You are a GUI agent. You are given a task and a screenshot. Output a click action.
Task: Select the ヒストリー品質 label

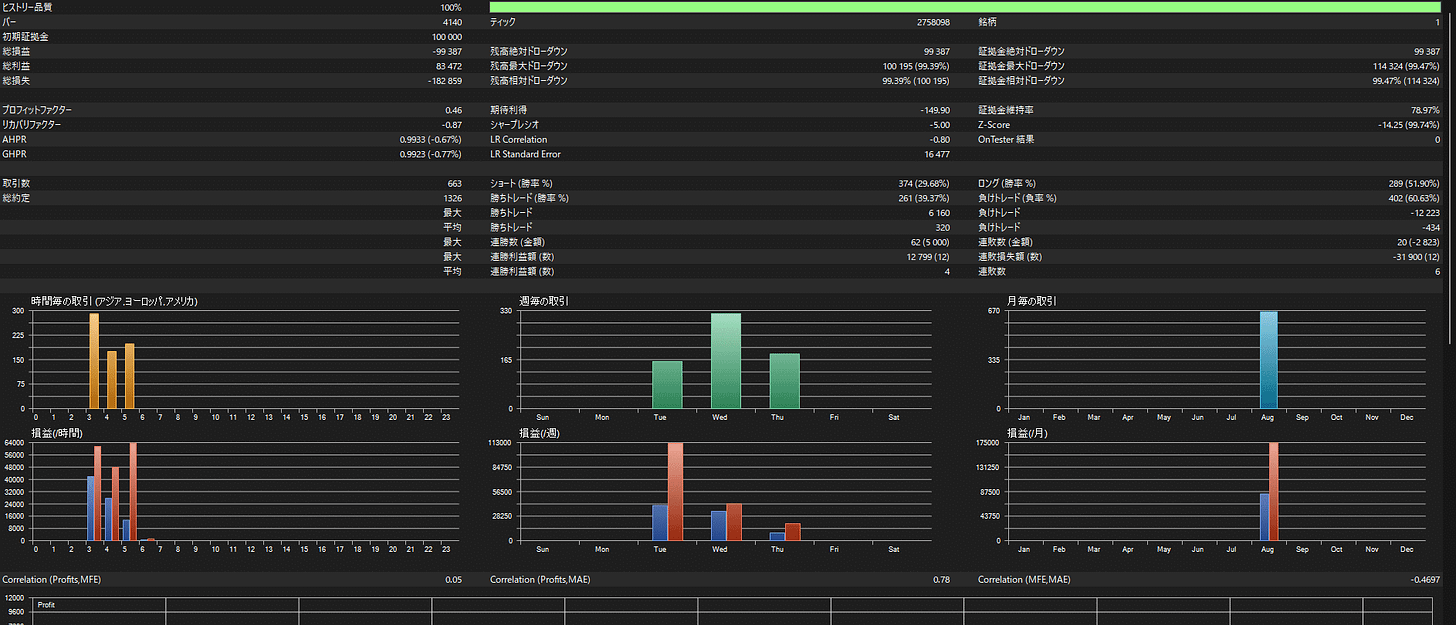click(27, 7)
